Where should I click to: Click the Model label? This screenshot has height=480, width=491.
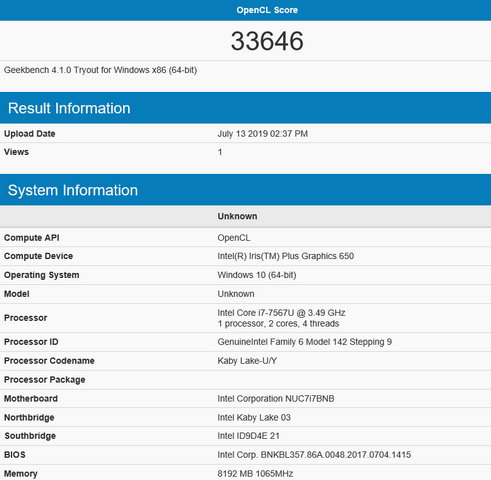point(17,294)
